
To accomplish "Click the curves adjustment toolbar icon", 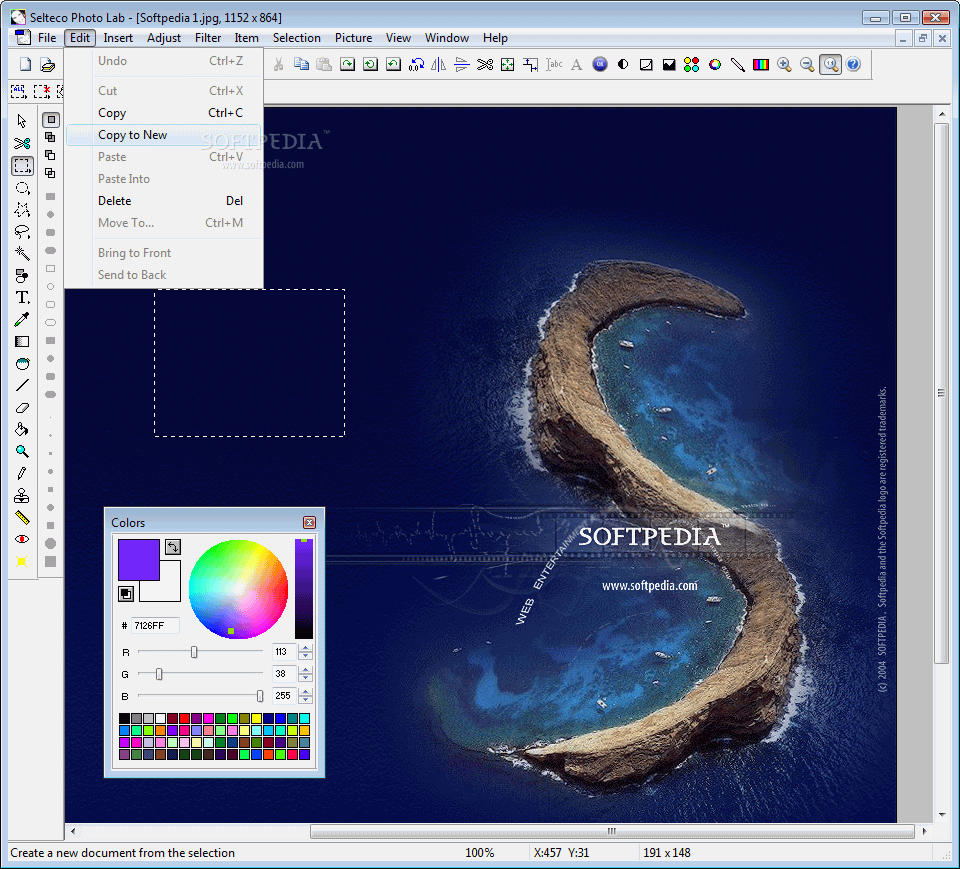I will point(646,64).
